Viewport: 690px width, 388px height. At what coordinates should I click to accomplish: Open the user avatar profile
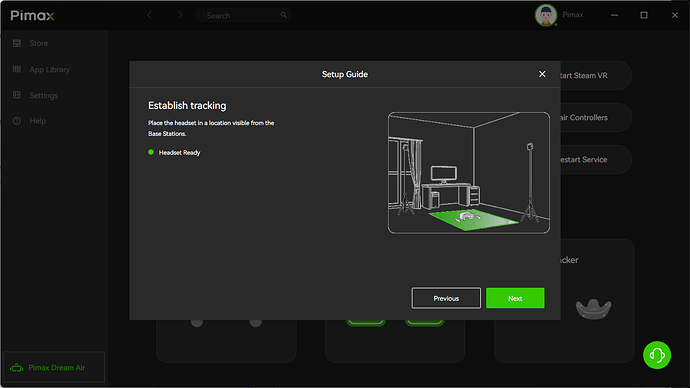point(546,15)
